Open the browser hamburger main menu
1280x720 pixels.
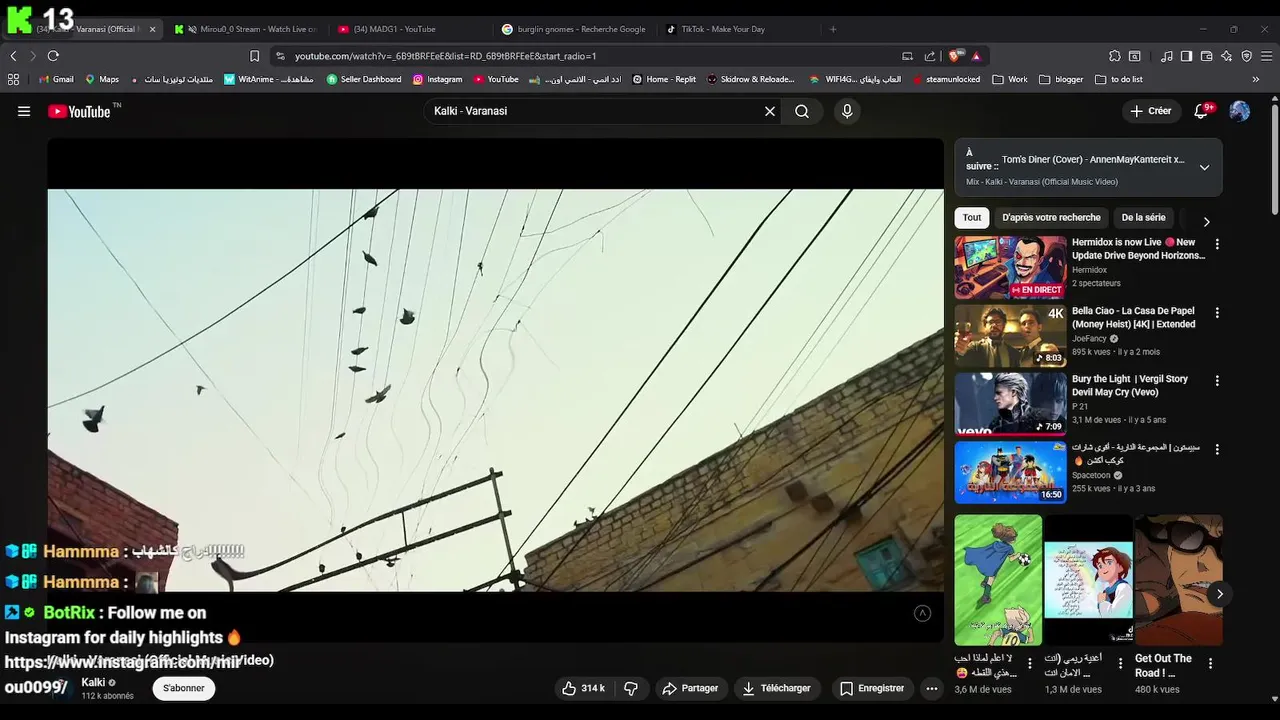[x=1266, y=56]
